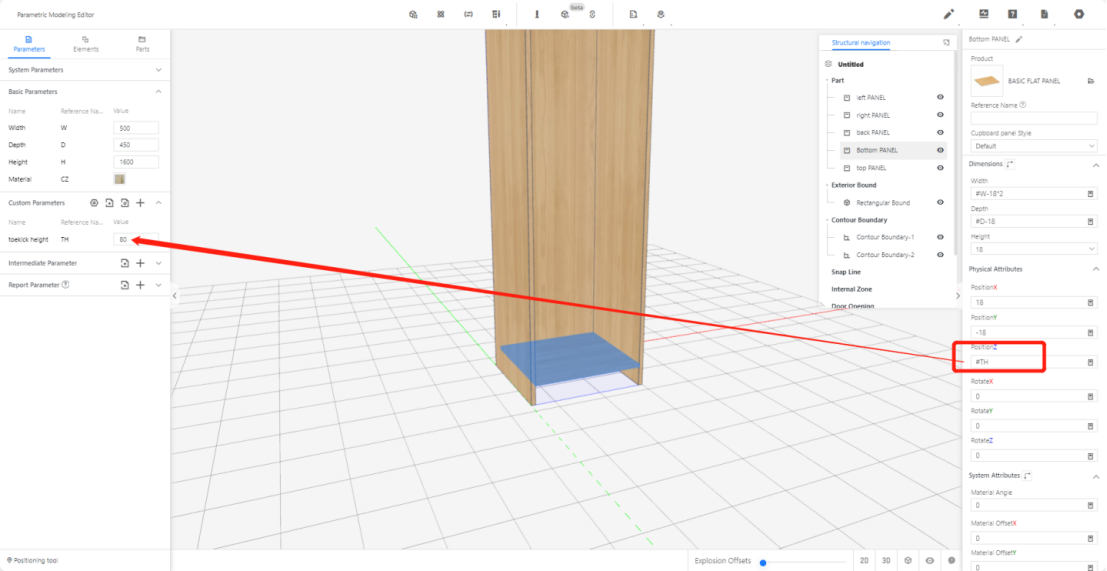Open the help question mark icon in top toolbar
This screenshot has width=1107, height=571.
[x=1012, y=14]
